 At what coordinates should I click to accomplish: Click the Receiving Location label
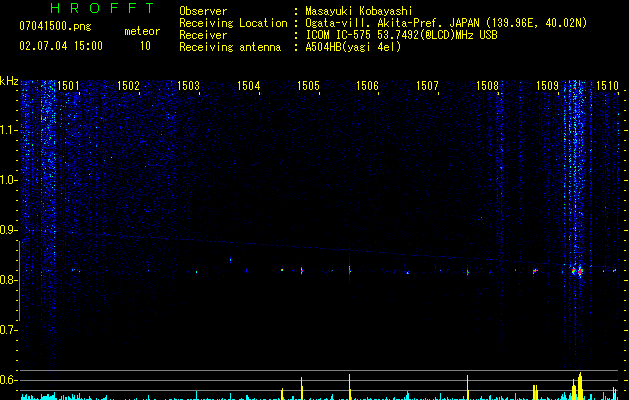[x=233, y=23]
